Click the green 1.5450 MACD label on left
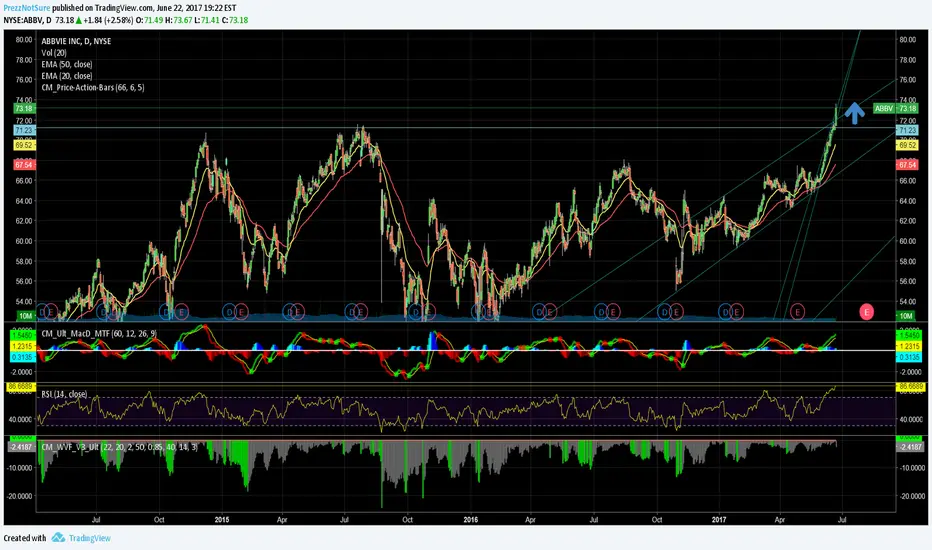Viewport: 932px width, 550px height. (21, 336)
